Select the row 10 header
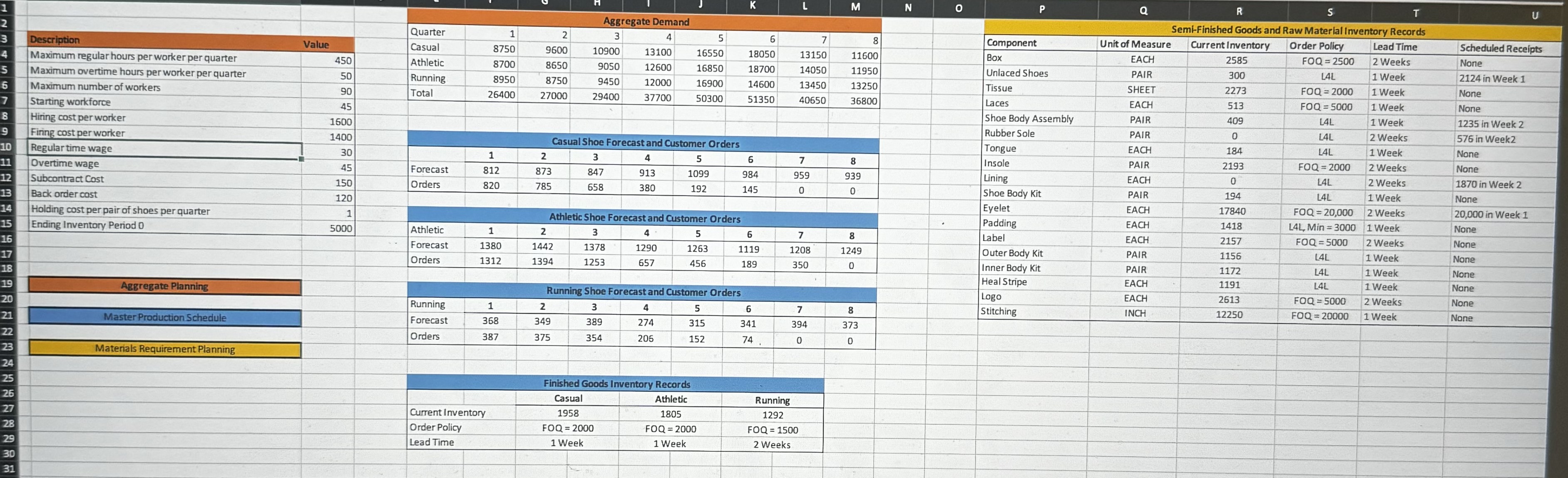Image resolution: width=1568 pixels, height=478 pixels. tap(6, 147)
